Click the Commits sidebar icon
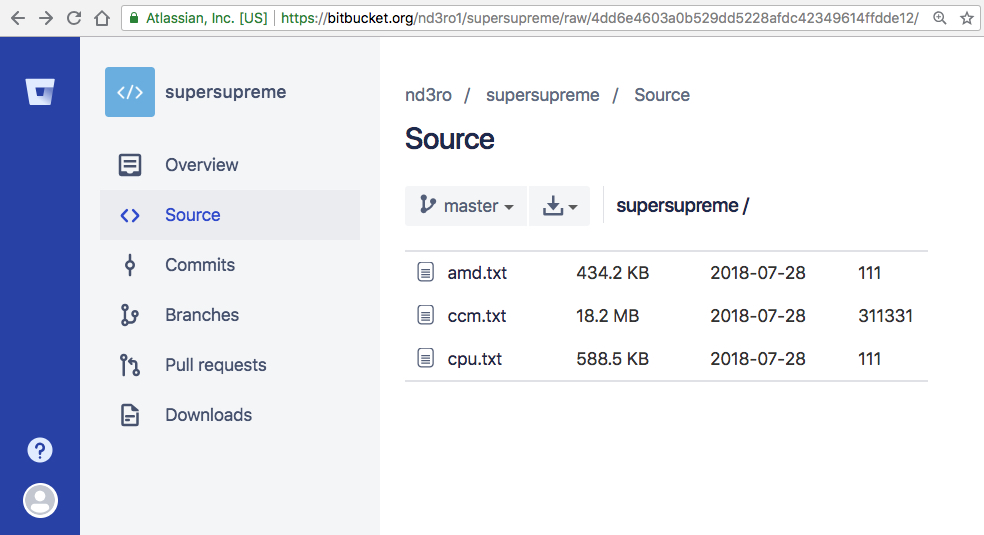Viewport: 984px width, 535px height. point(130,265)
